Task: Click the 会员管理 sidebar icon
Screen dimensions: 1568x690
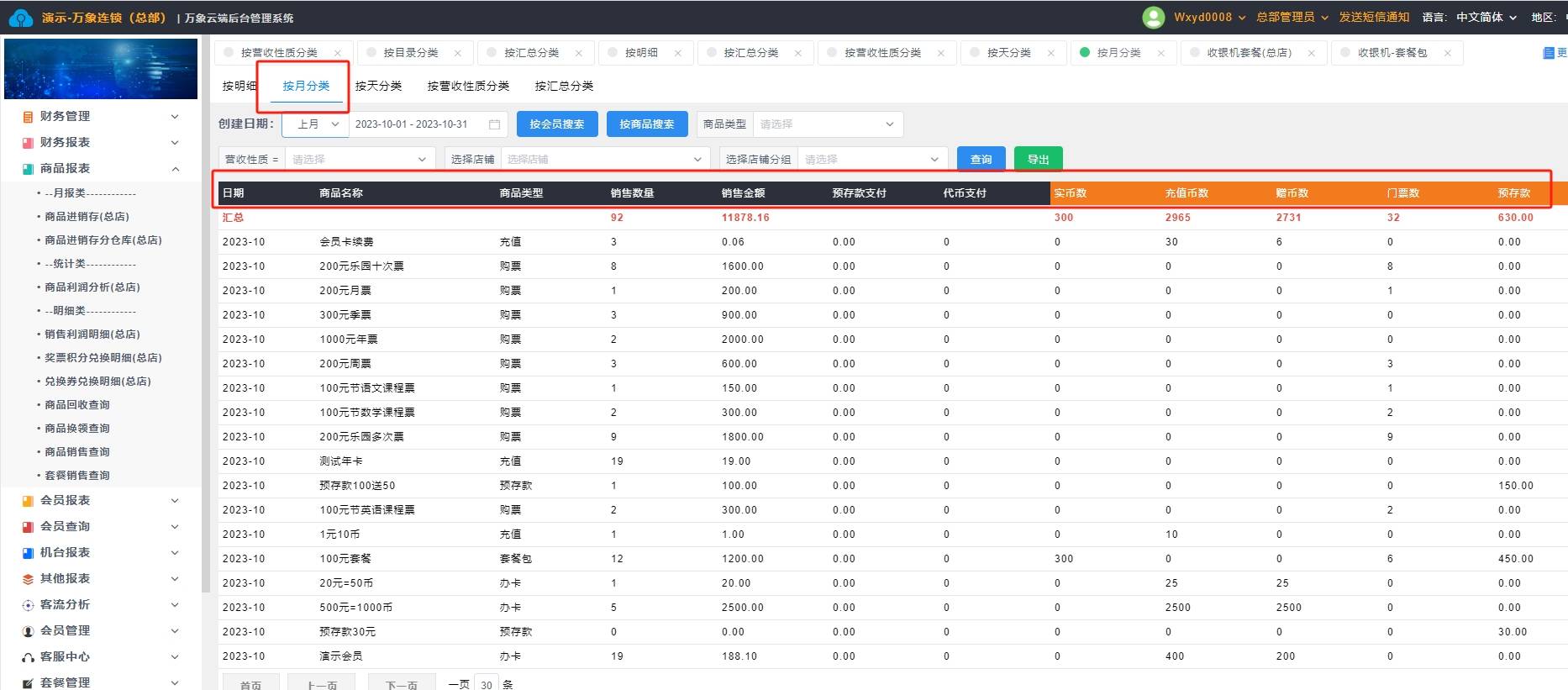Action: [x=28, y=631]
